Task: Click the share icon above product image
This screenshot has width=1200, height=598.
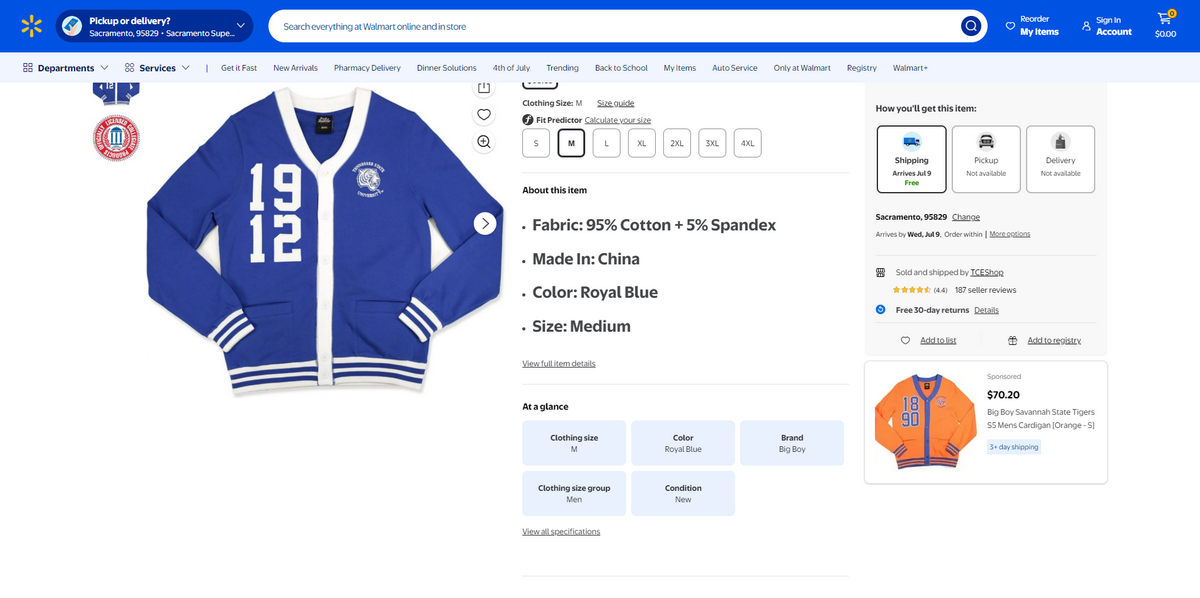Action: tap(484, 88)
